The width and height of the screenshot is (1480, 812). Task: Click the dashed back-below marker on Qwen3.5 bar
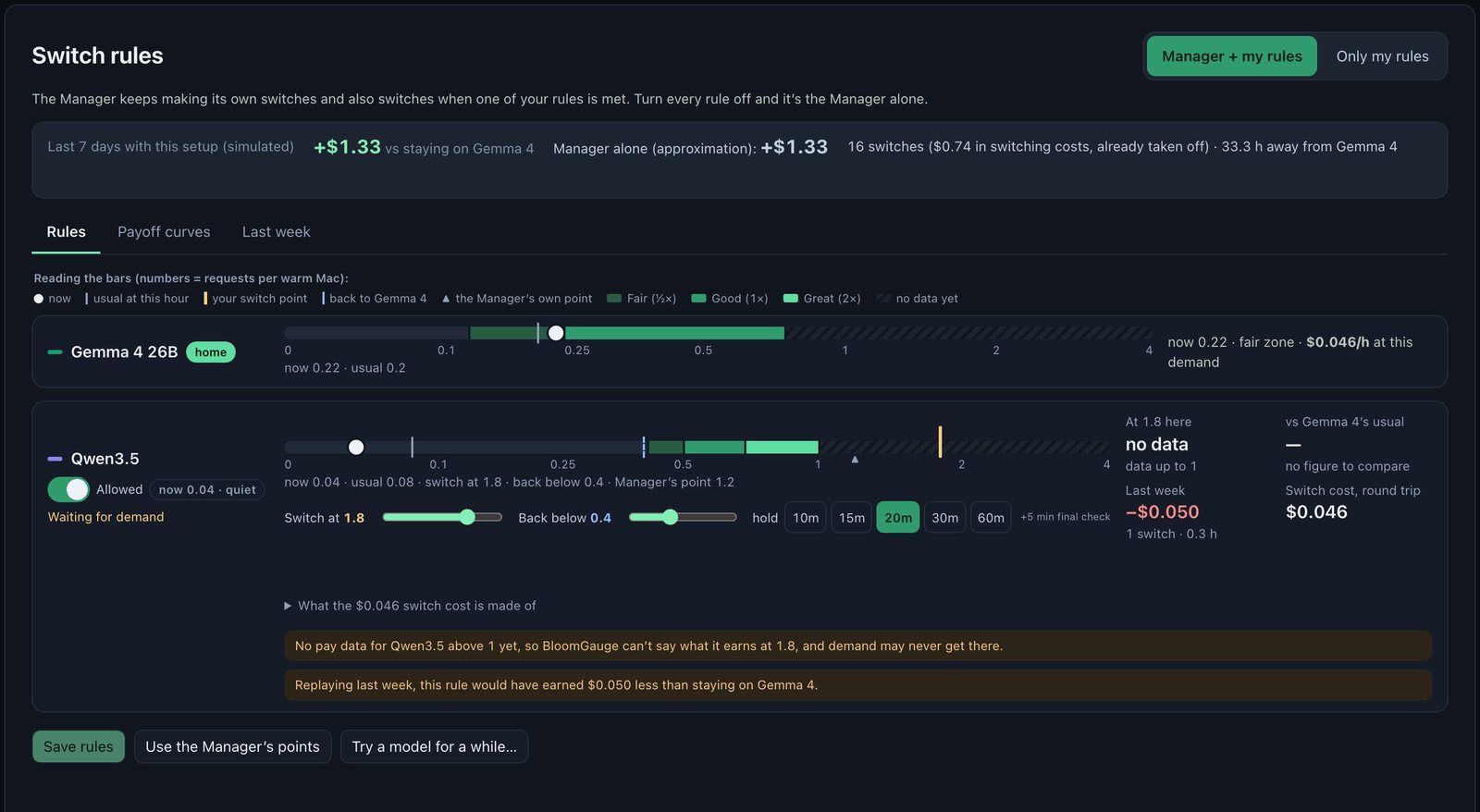tap(644, 448)
